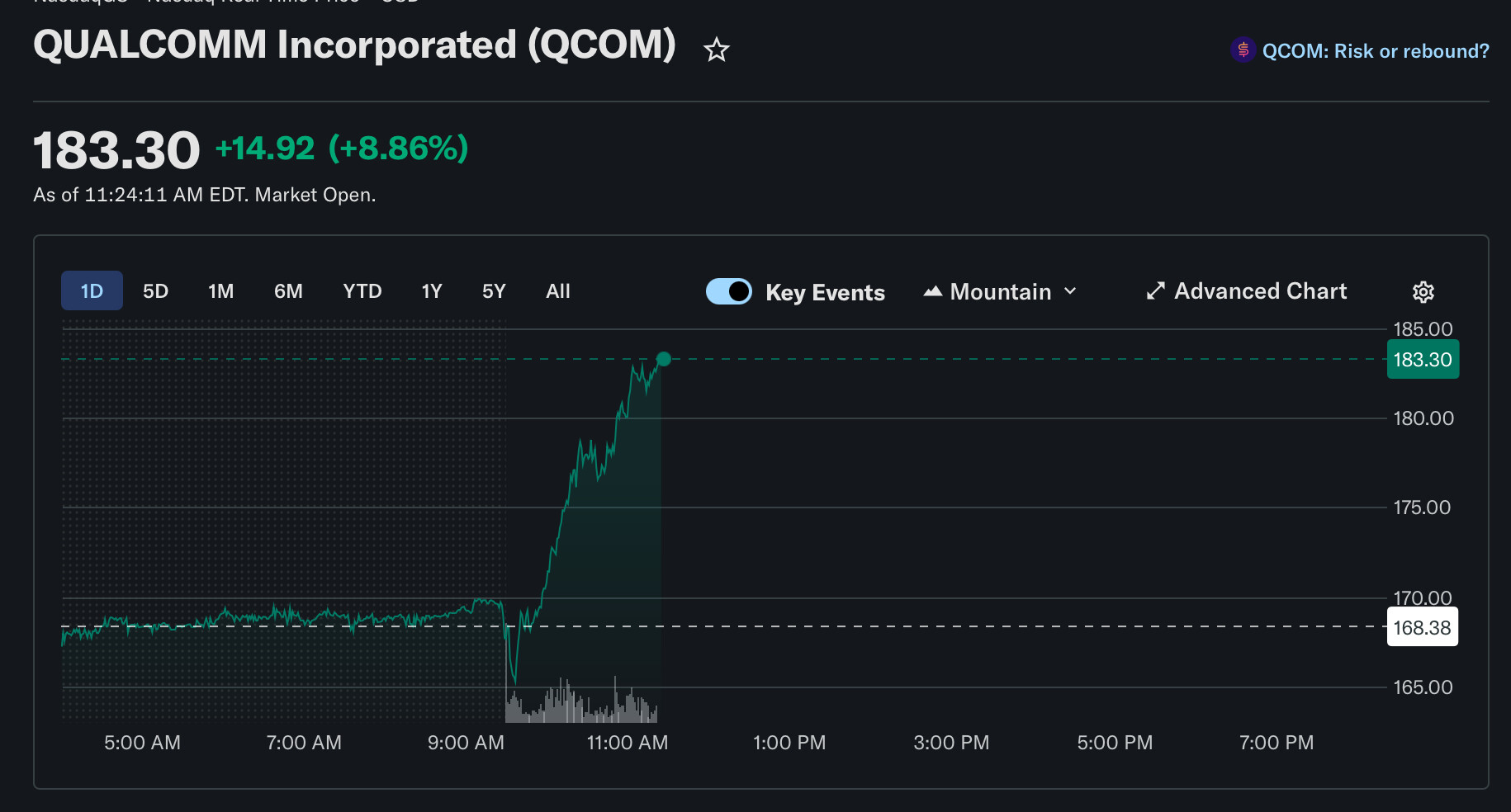Open the Advanced Chart view
The width and height of the screenshot is (1511, 812).
click(x=1247, y=291)
